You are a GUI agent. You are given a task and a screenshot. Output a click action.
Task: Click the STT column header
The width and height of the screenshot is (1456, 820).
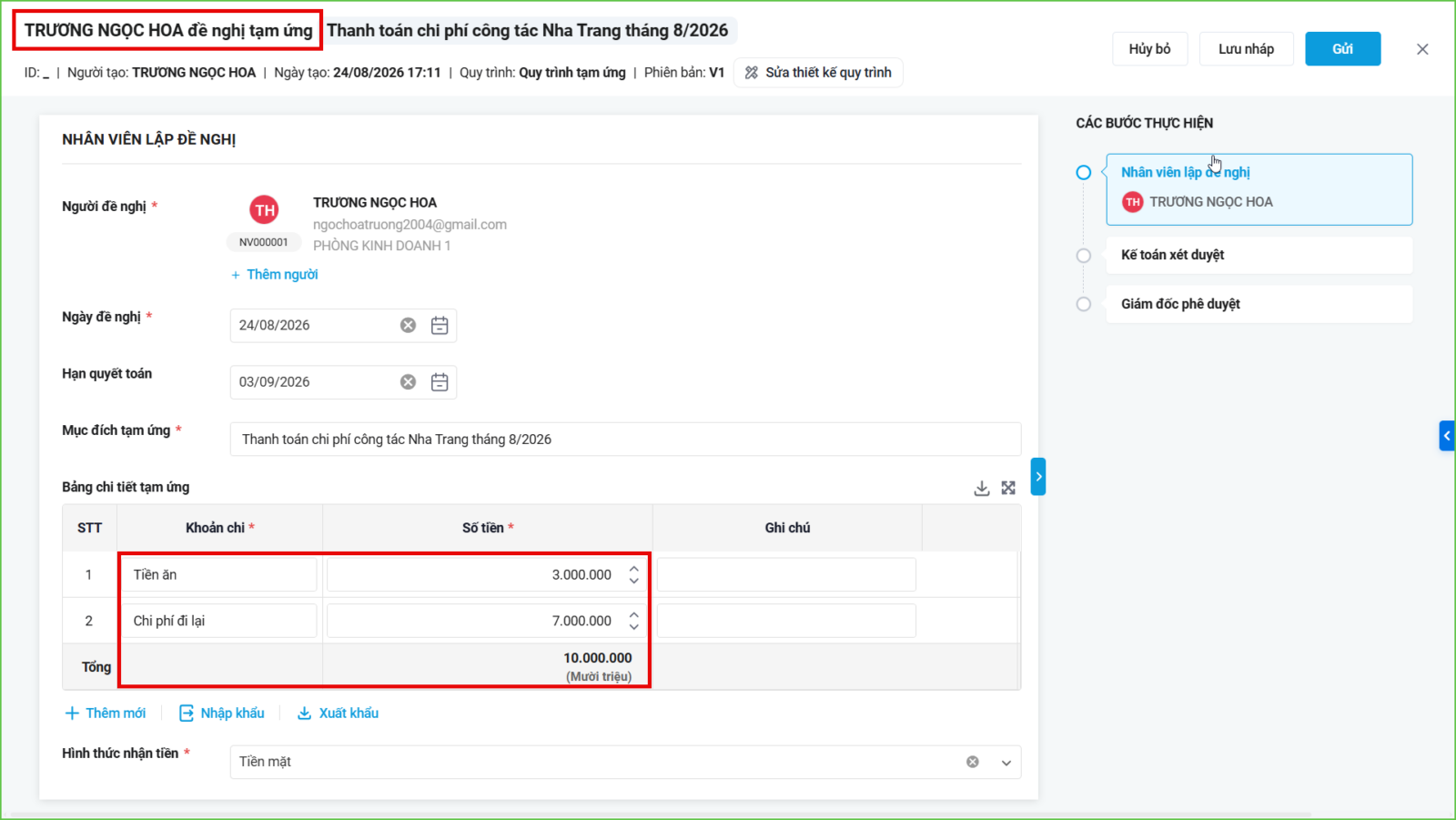pyautogui.click(x=90, y=528)
